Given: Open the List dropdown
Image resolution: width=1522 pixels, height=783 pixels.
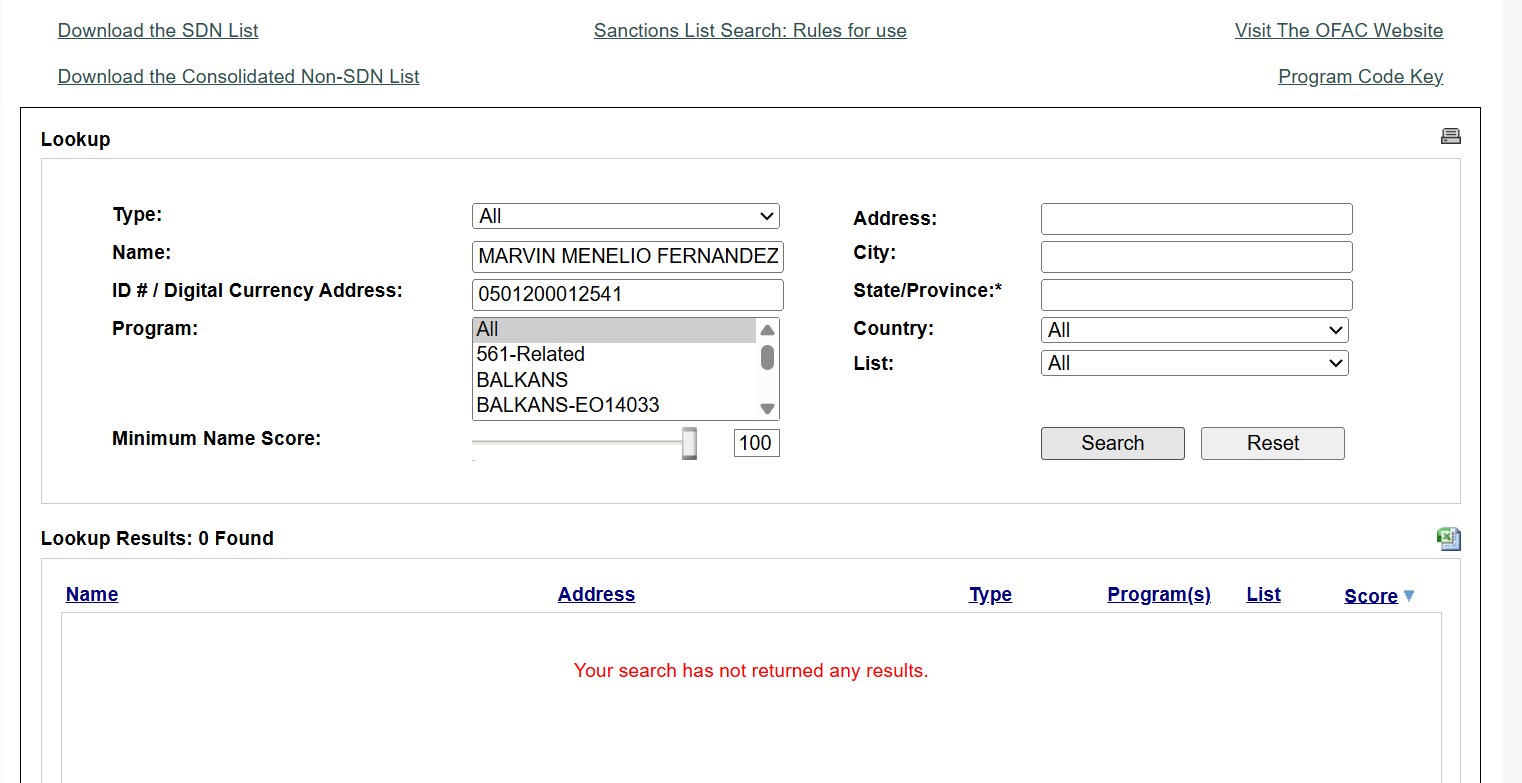Looking at the screenshot, I should pos(1194,364).
